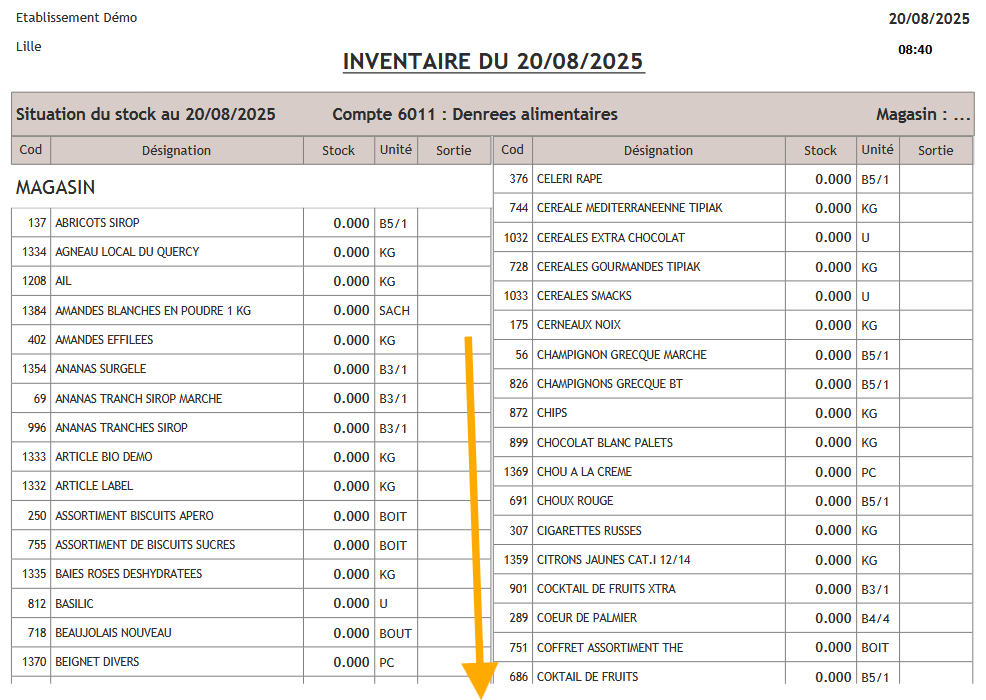Select CEREALES SMACKS entry

point(584,296)
